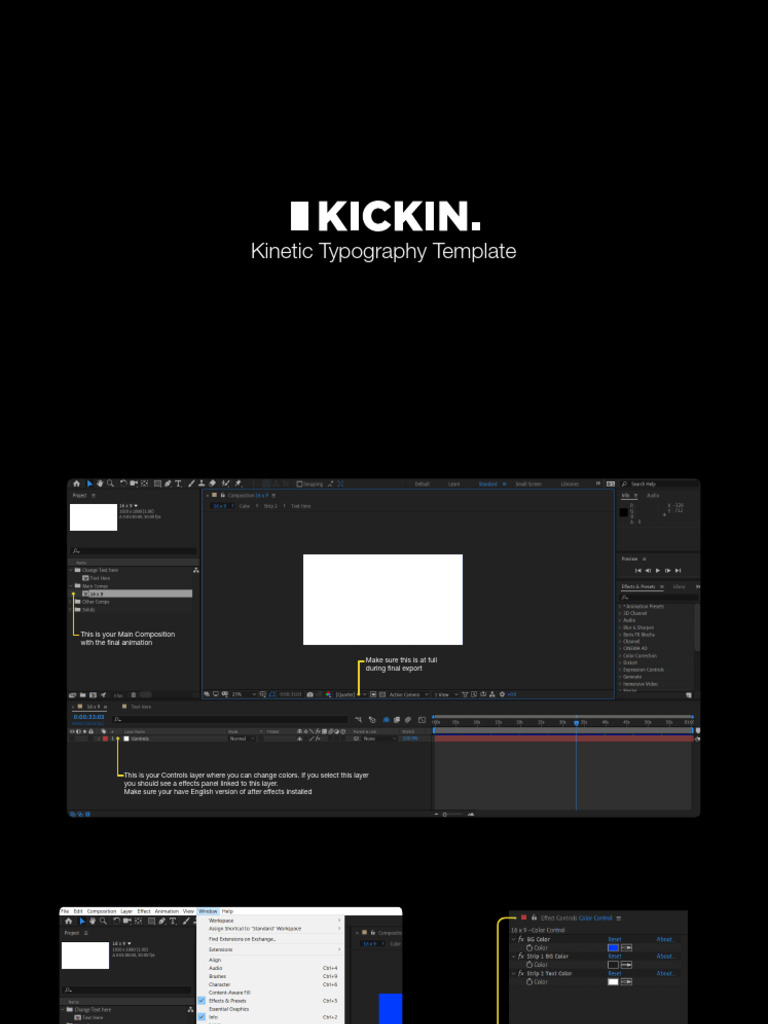
Task: Click the BG Color eyedropper icon
Action: [x=626, y=948]
